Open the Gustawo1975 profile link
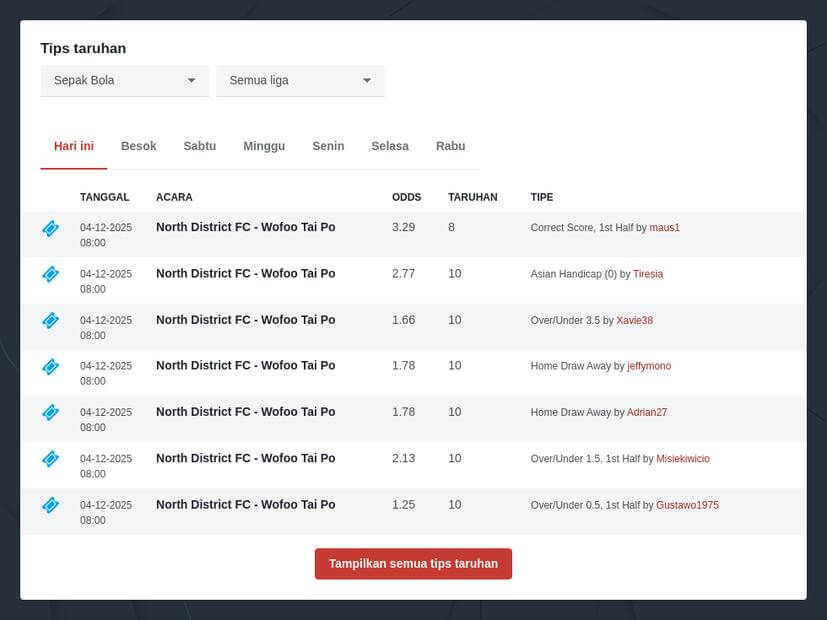This screenshot has height=620, width=827. 689,505
